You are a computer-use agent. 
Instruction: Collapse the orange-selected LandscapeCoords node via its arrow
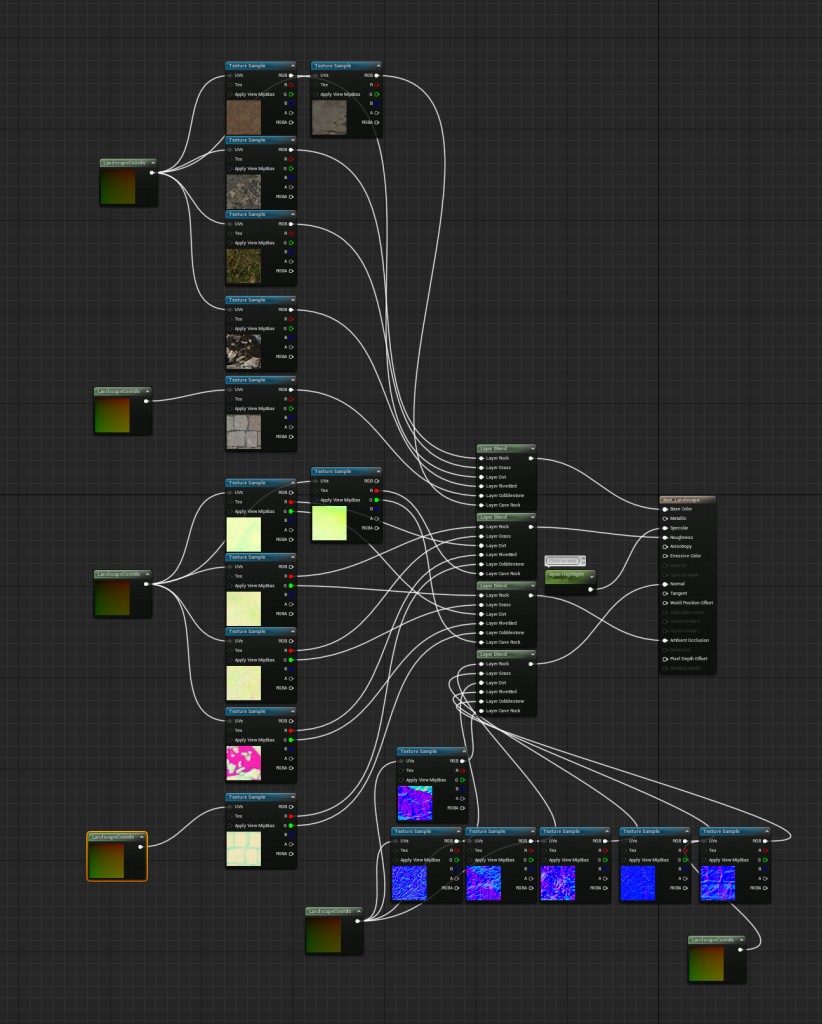(x=141, y=837)
